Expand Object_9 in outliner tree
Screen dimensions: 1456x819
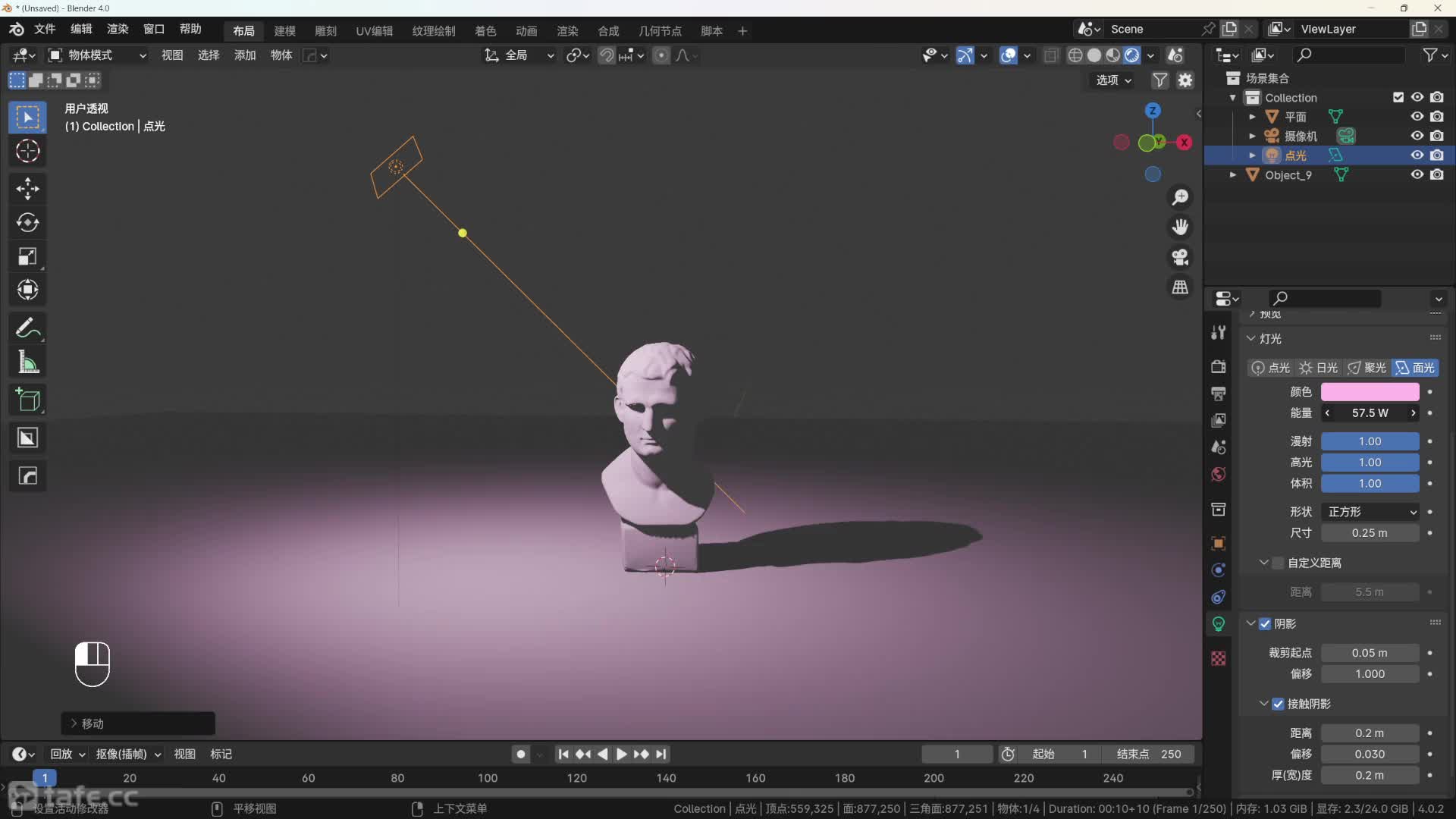click(1233, 174)
